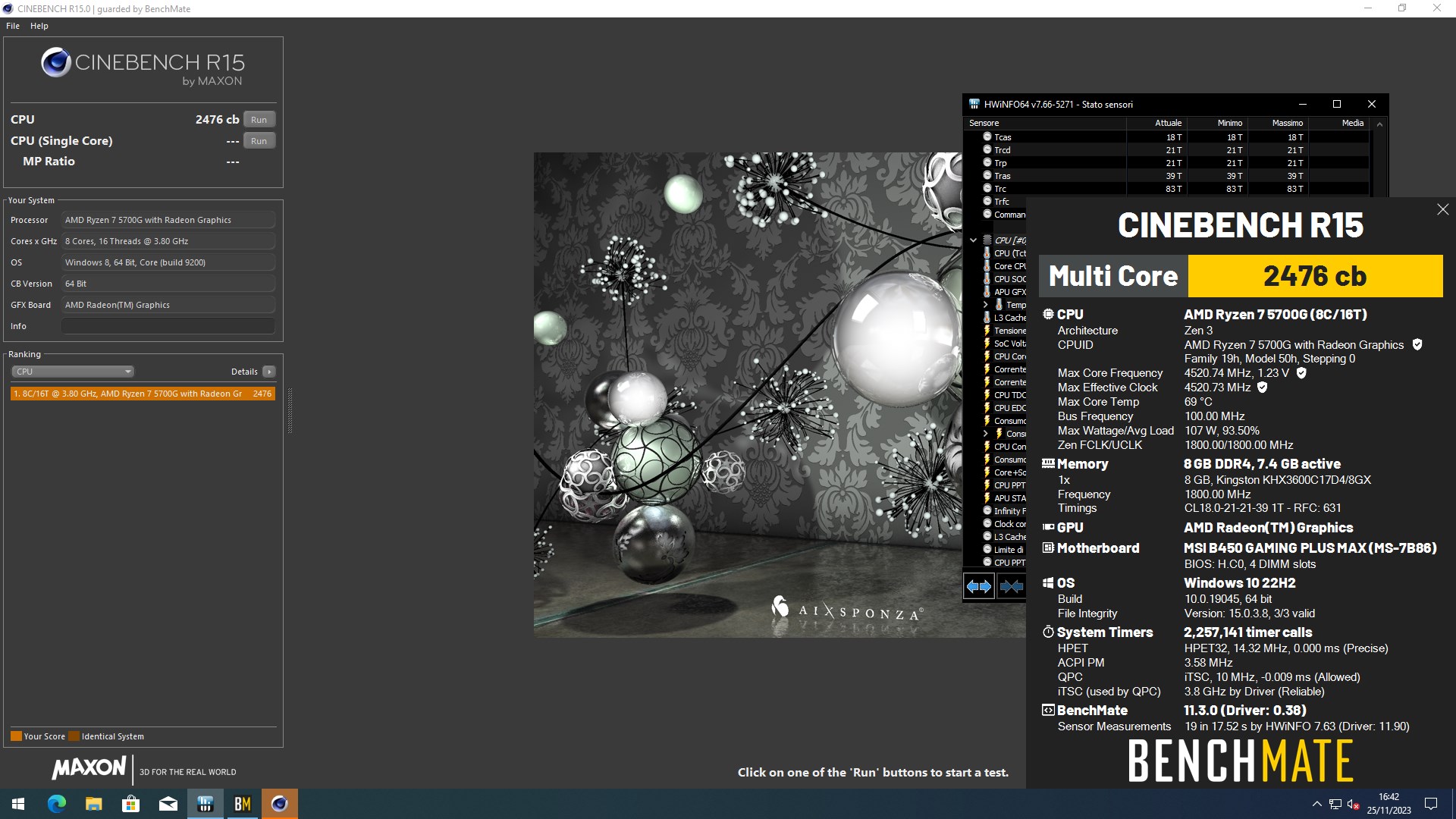This screenshot has height=819, width=1456.
Task: Show hidden system tray icons
Action: pos(1316,804)
